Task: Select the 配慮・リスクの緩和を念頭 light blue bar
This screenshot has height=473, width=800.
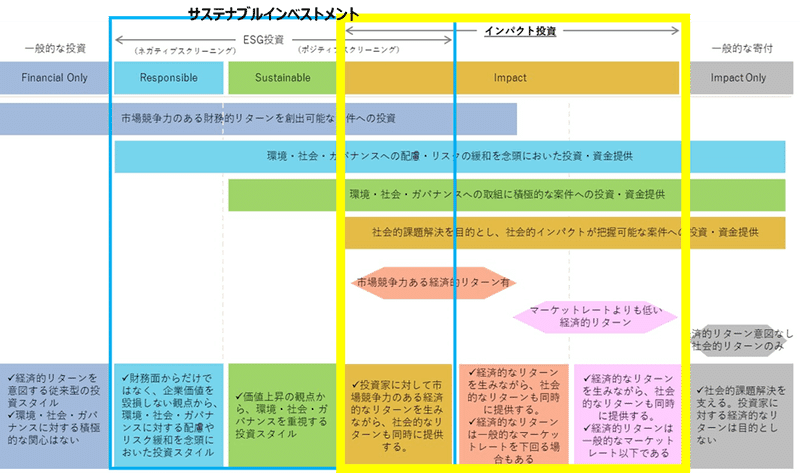Action: [449, 157]
